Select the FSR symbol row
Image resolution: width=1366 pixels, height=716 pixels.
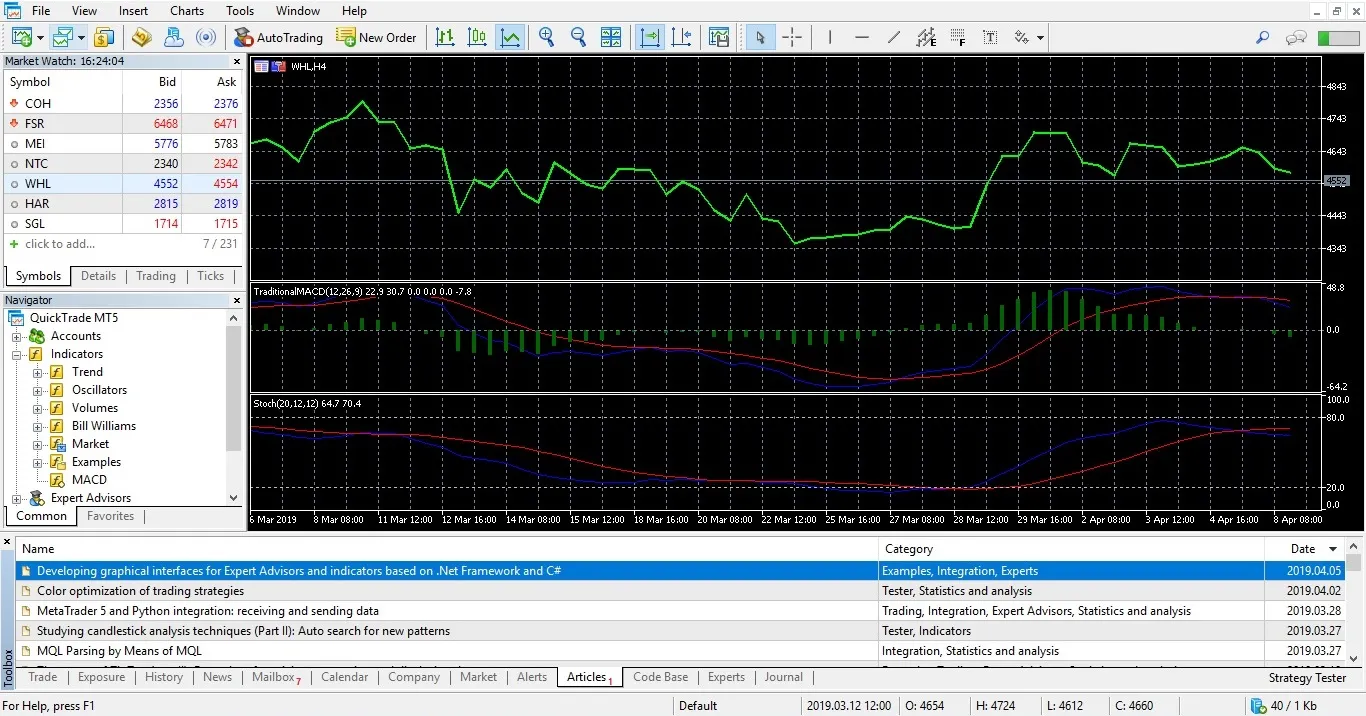pos(123,123)
